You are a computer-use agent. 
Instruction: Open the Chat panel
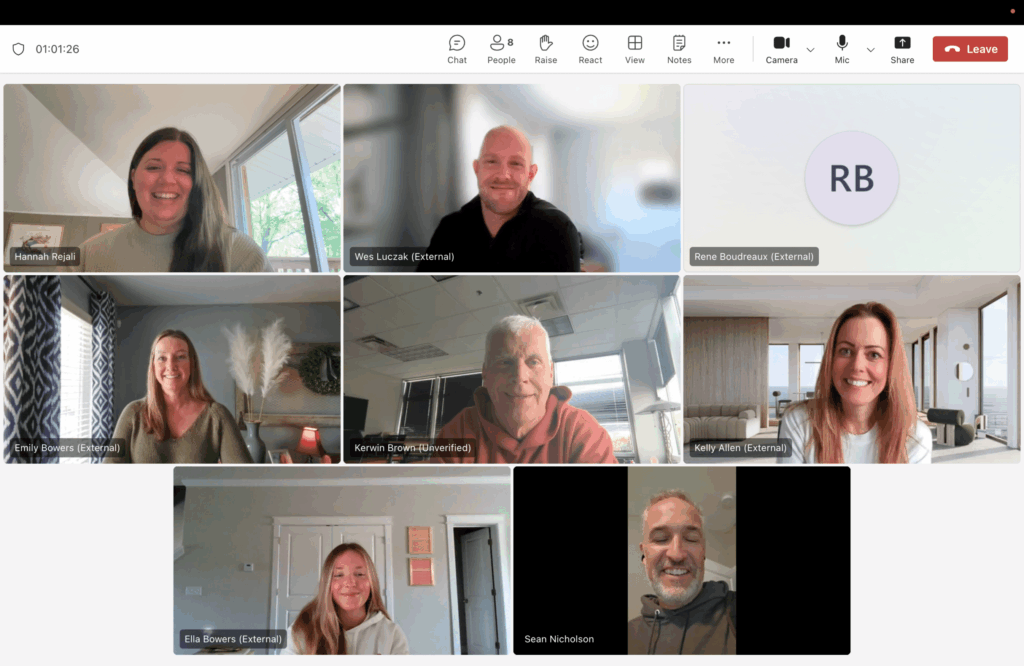coord(457,49)
